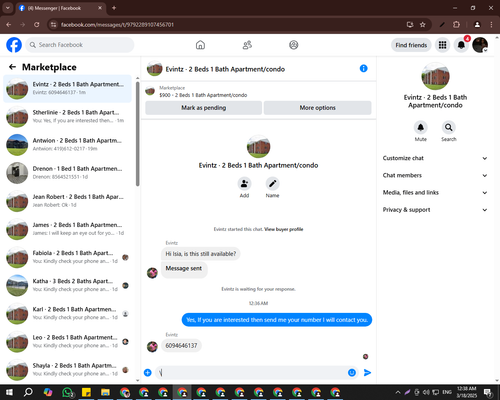This screenshot has height=400, width=500.
Task: Reload the page in browser toolbar
Action: 37,25
